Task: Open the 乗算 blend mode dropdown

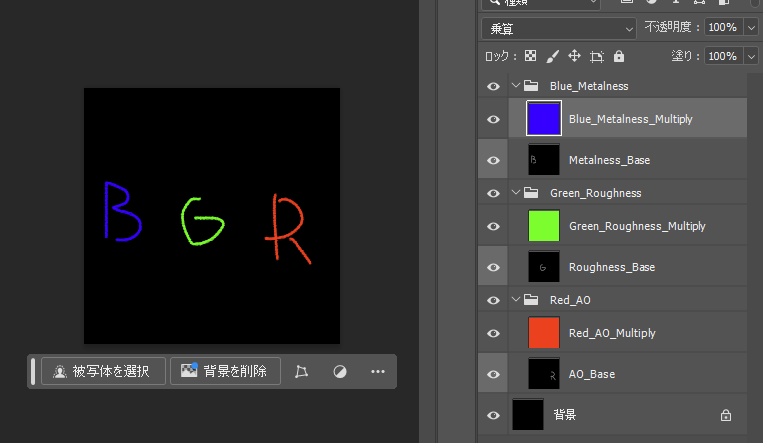Action: coord(559,29)
